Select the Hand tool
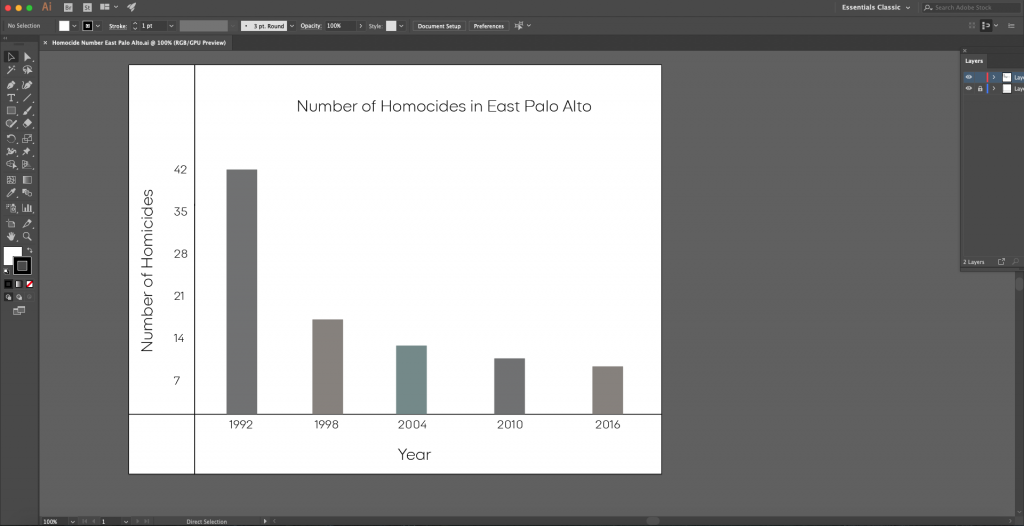1024x526 pixels. click(x=11, y=237)
